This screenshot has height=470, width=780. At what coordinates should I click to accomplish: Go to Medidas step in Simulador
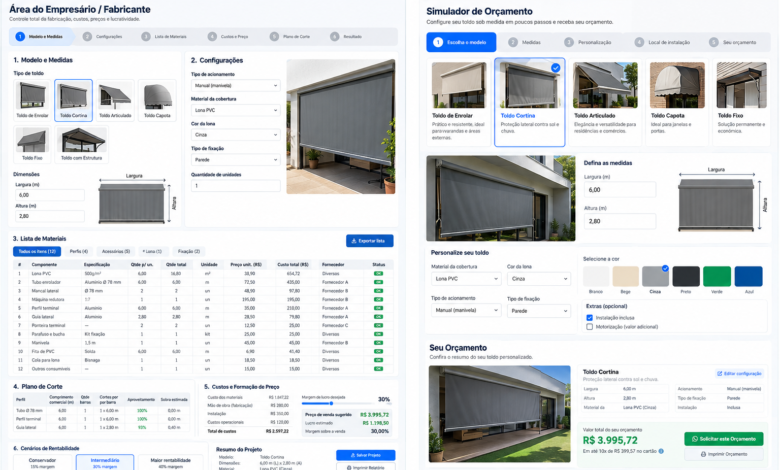(525, 42)
